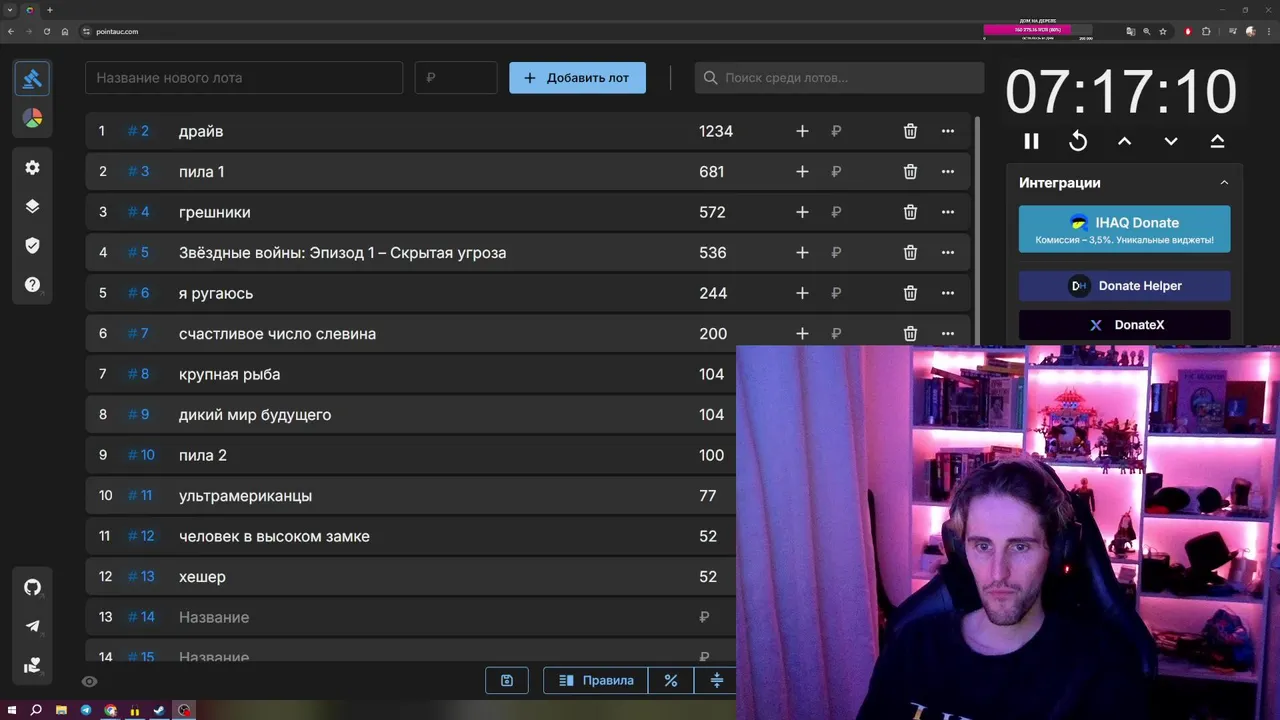Pause the countdown timer
Screen dimensions: 1280x720
(x=1031, y=141)
